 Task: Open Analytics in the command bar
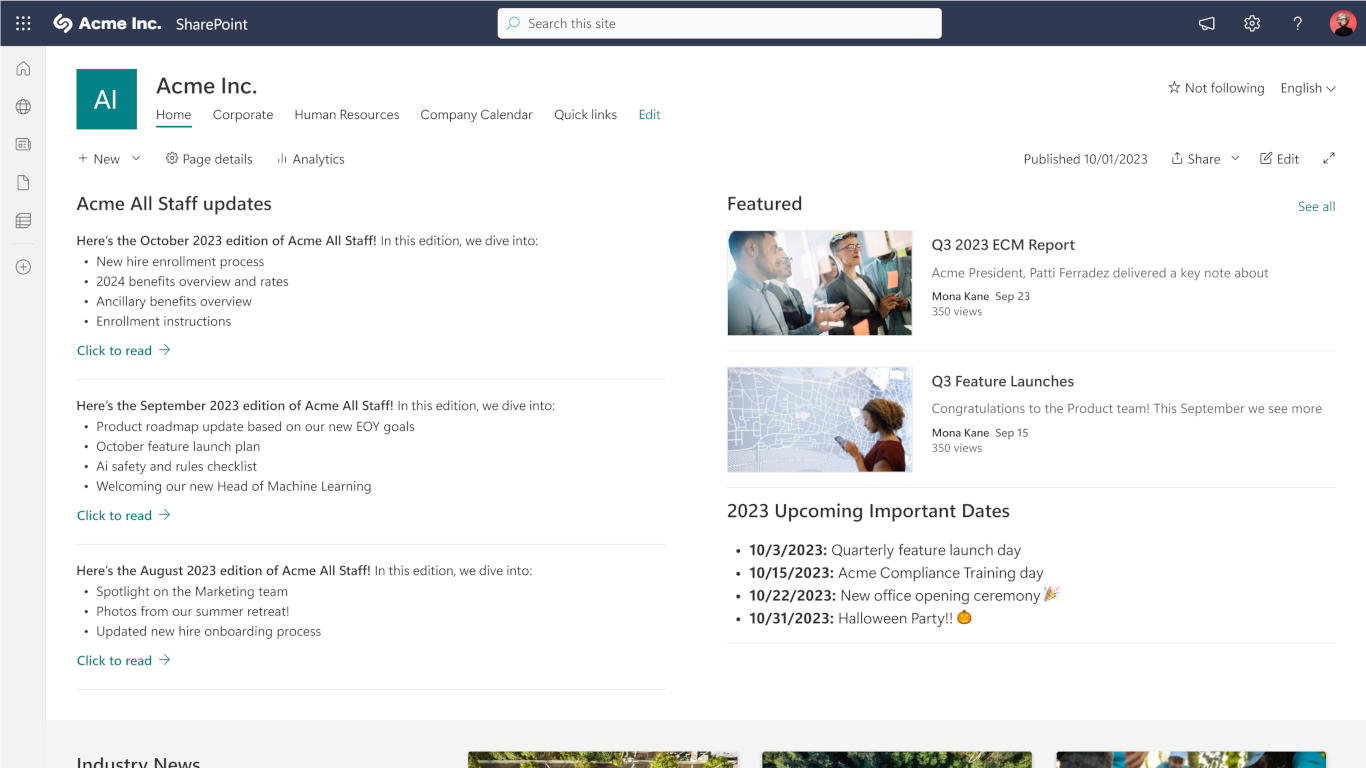tap(311, 159)
